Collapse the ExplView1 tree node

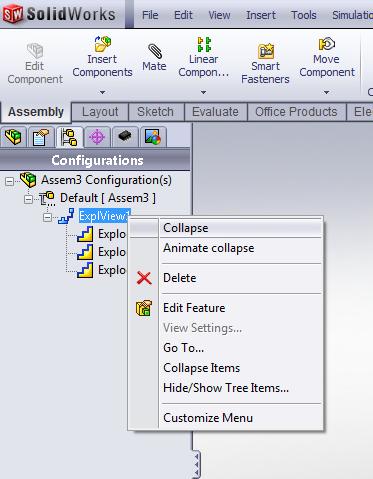tap(48, 217)
